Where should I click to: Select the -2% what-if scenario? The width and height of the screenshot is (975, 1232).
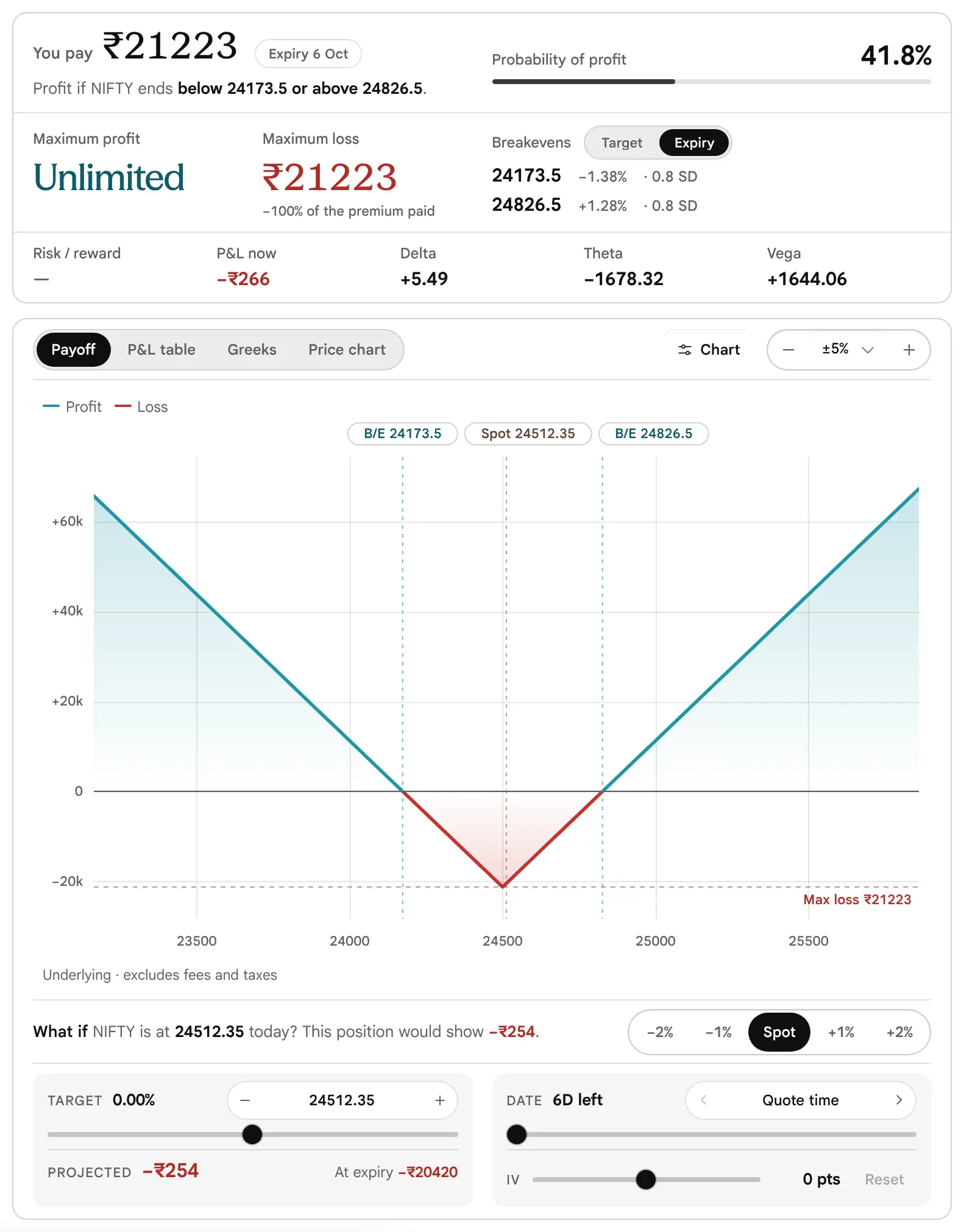click(x=660, y=1032)
